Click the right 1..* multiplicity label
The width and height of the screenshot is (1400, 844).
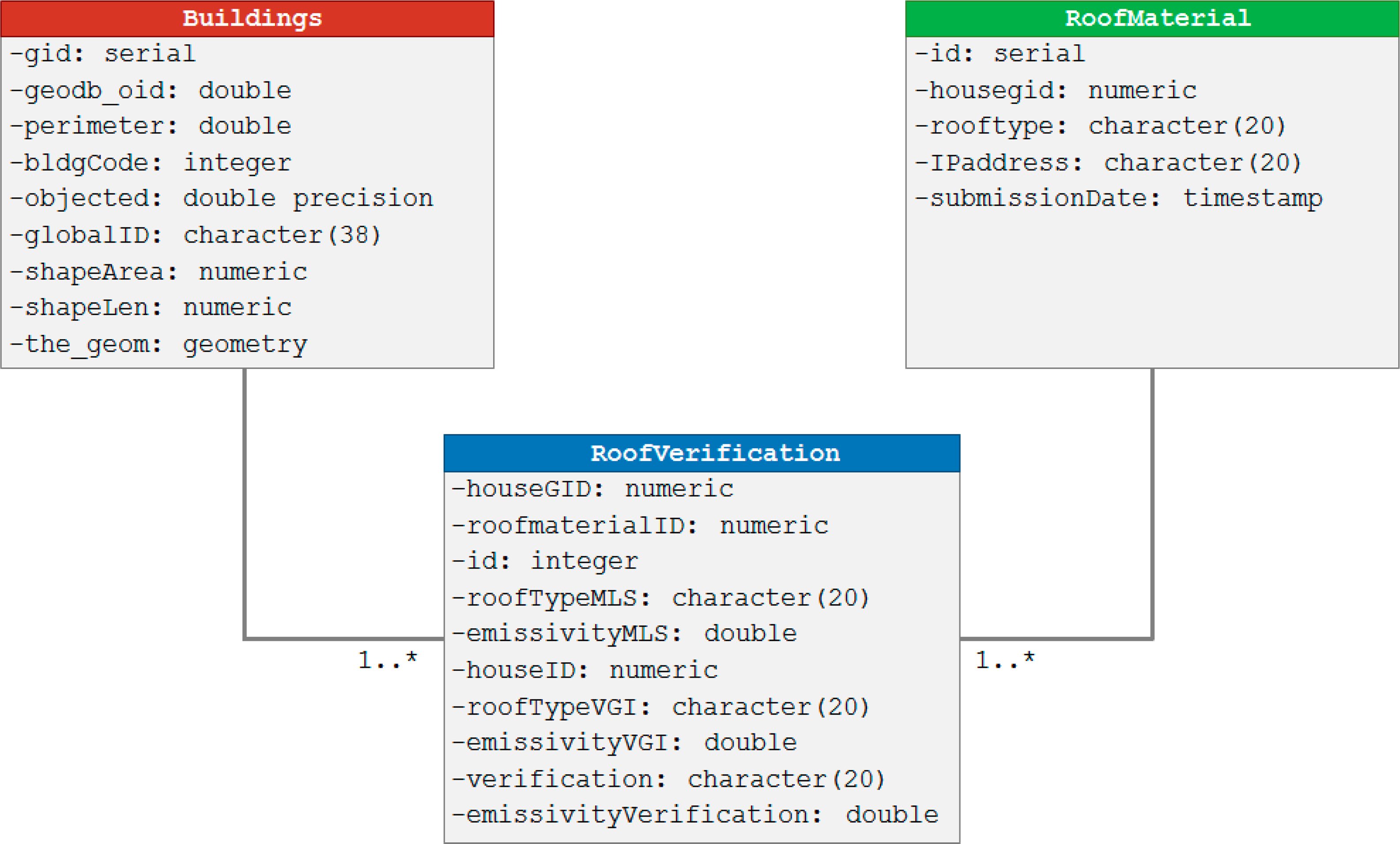(1004, 660)
